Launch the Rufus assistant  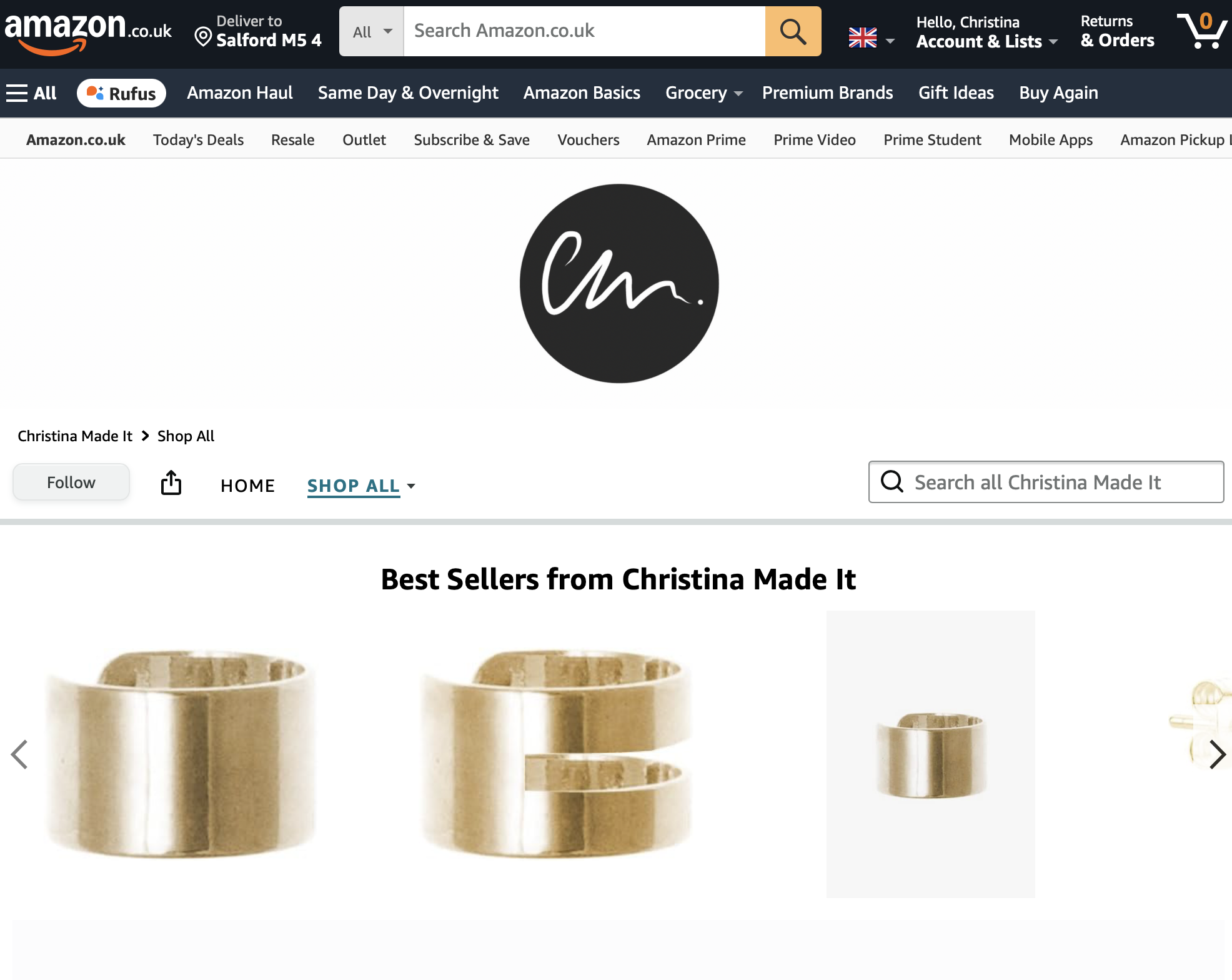[121, 93]
